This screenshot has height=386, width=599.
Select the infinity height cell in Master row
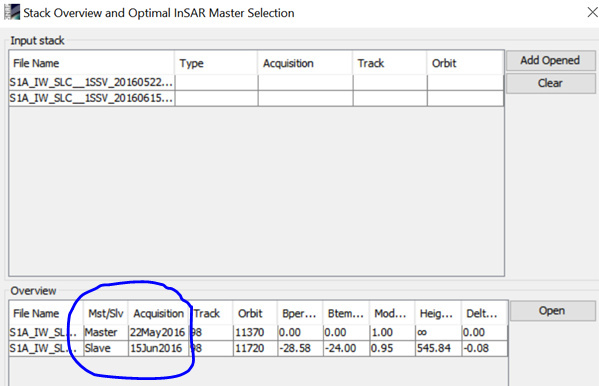pos(439,332)
